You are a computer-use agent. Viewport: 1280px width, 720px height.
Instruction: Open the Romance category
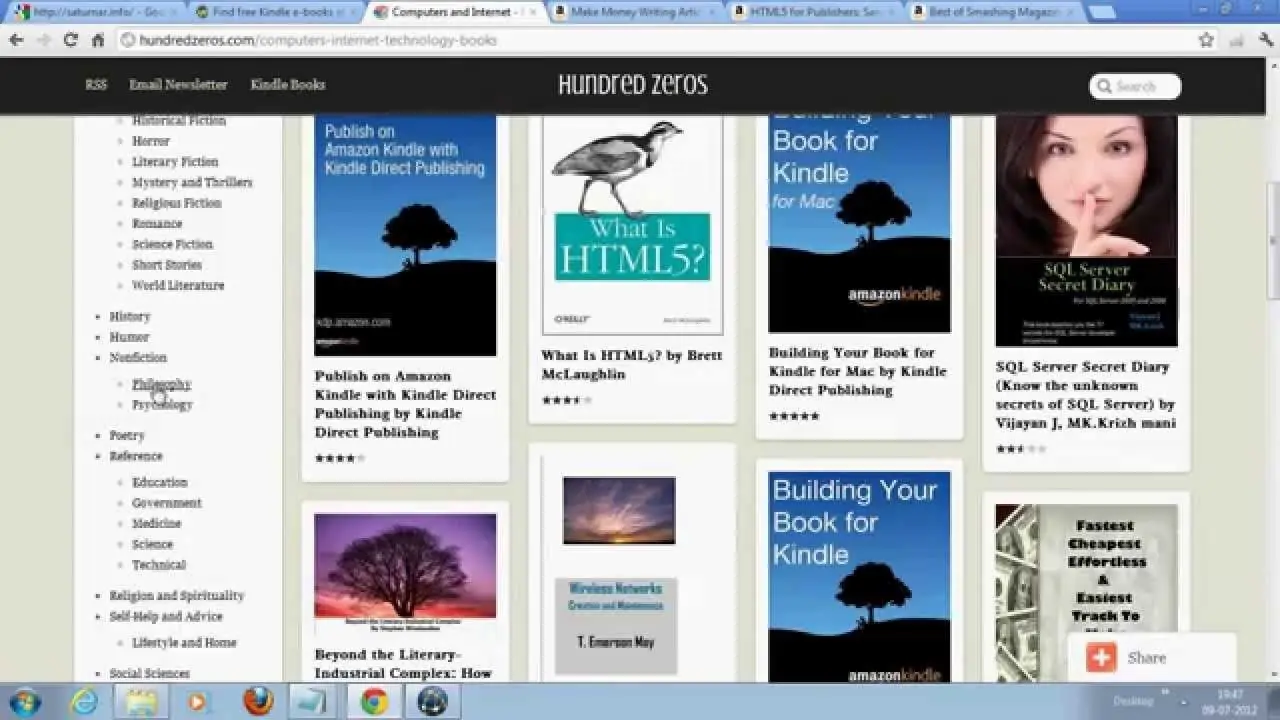click(157, 224)
